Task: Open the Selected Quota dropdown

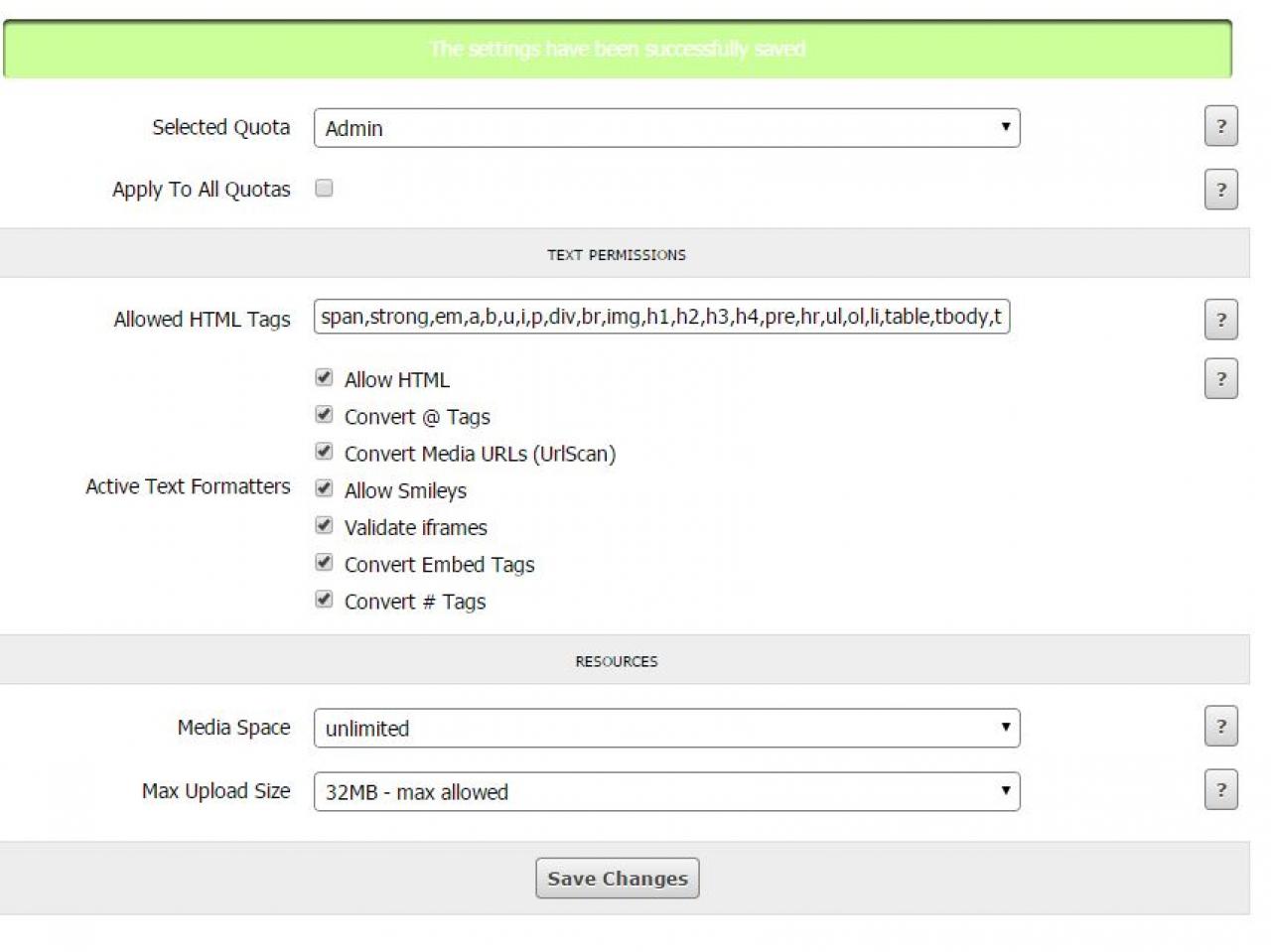Action: 666,128
